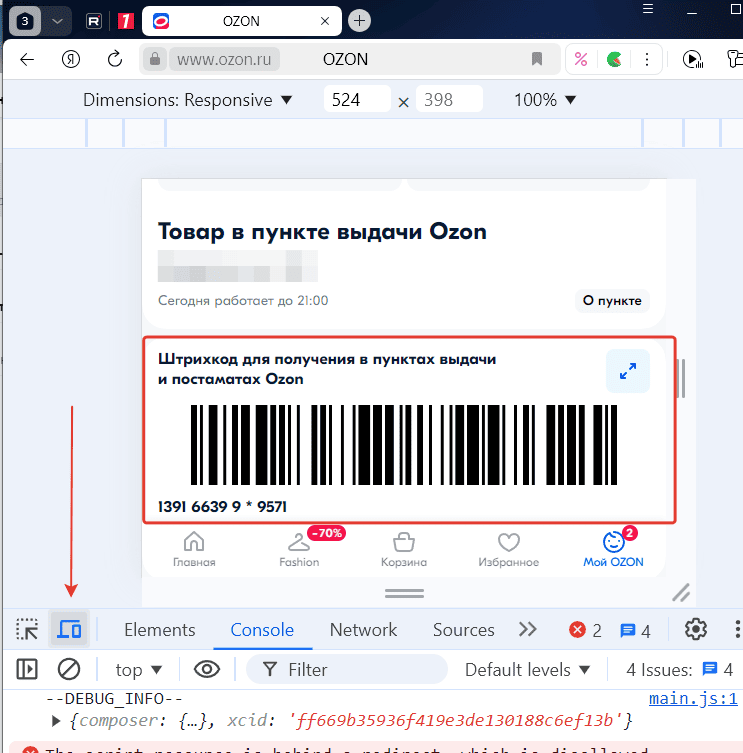Click the 4 Issues link in the console
The height and width of the screenshot is (753, 743).
coord(679,669)
